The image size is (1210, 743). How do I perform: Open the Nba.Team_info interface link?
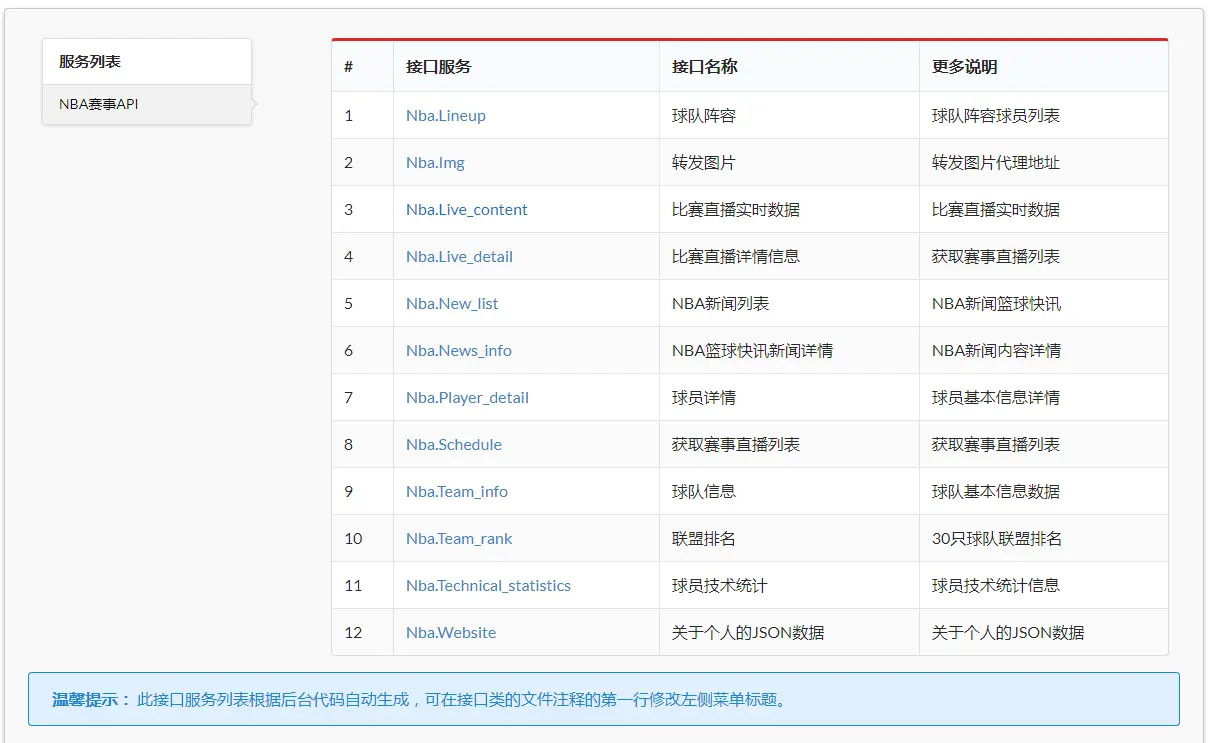[x=456, y=491]
